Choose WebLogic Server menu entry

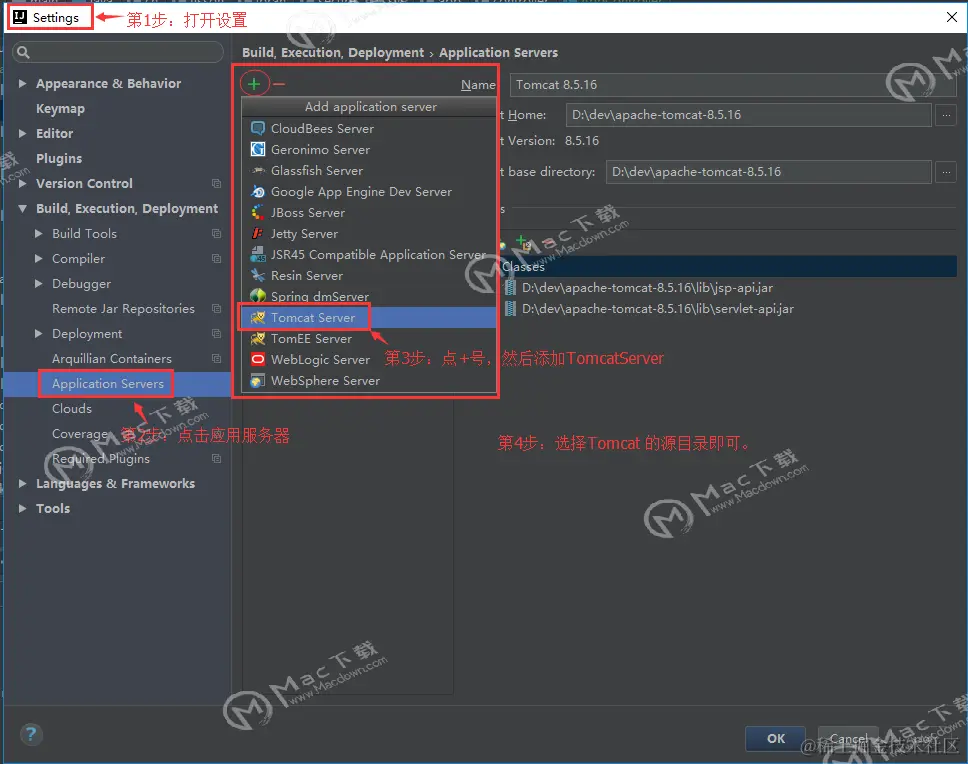(369, 359)
